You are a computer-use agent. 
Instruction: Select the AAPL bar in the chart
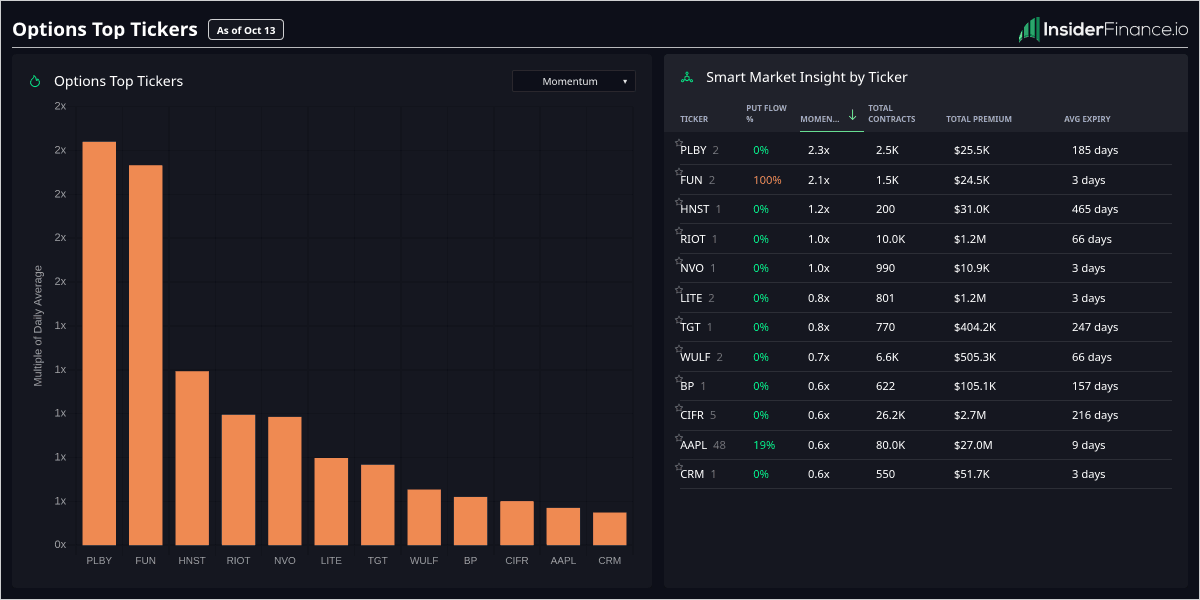coord(563,526)
